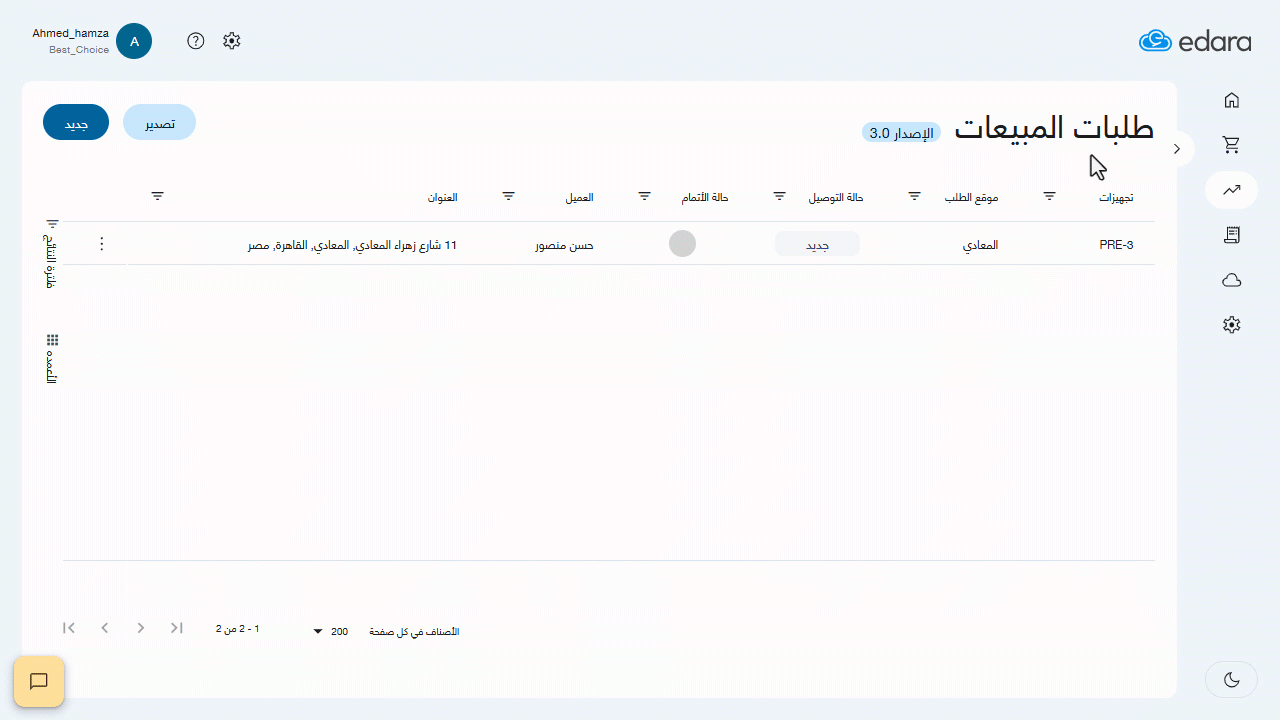Image resolution: width=1280 pixels, height=720 pixels.
Task: Open the sidebar settings gear
Action: pos(1232,325)
